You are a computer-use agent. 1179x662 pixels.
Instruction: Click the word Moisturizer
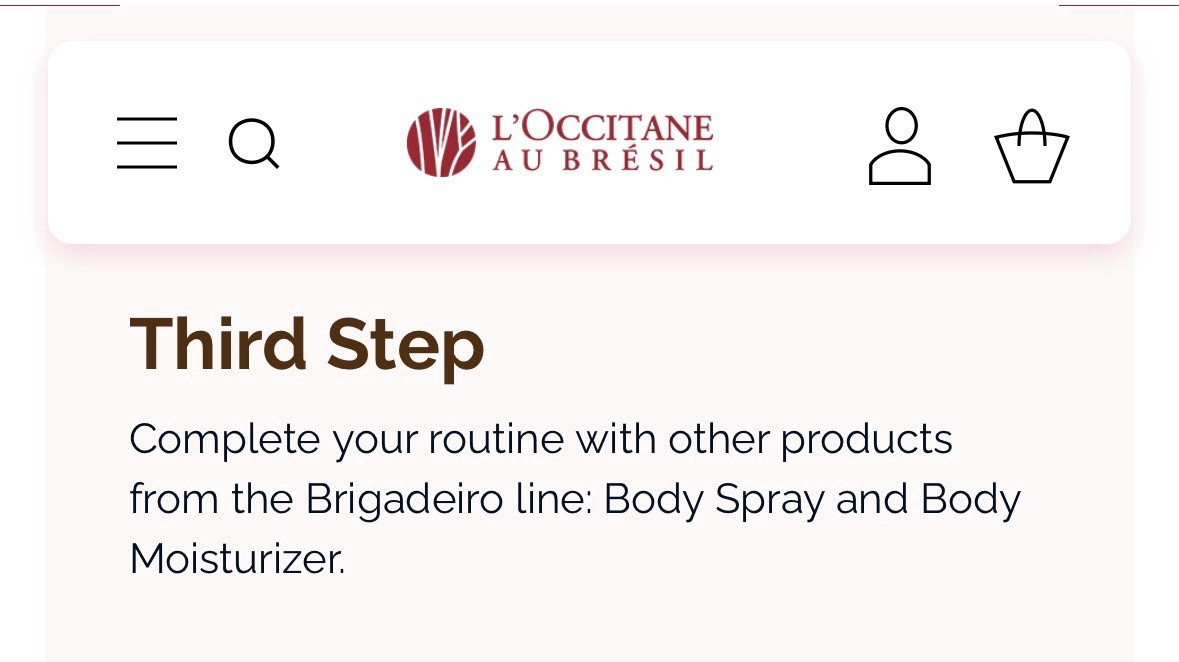pyautogui.click(x=237, y=559)
